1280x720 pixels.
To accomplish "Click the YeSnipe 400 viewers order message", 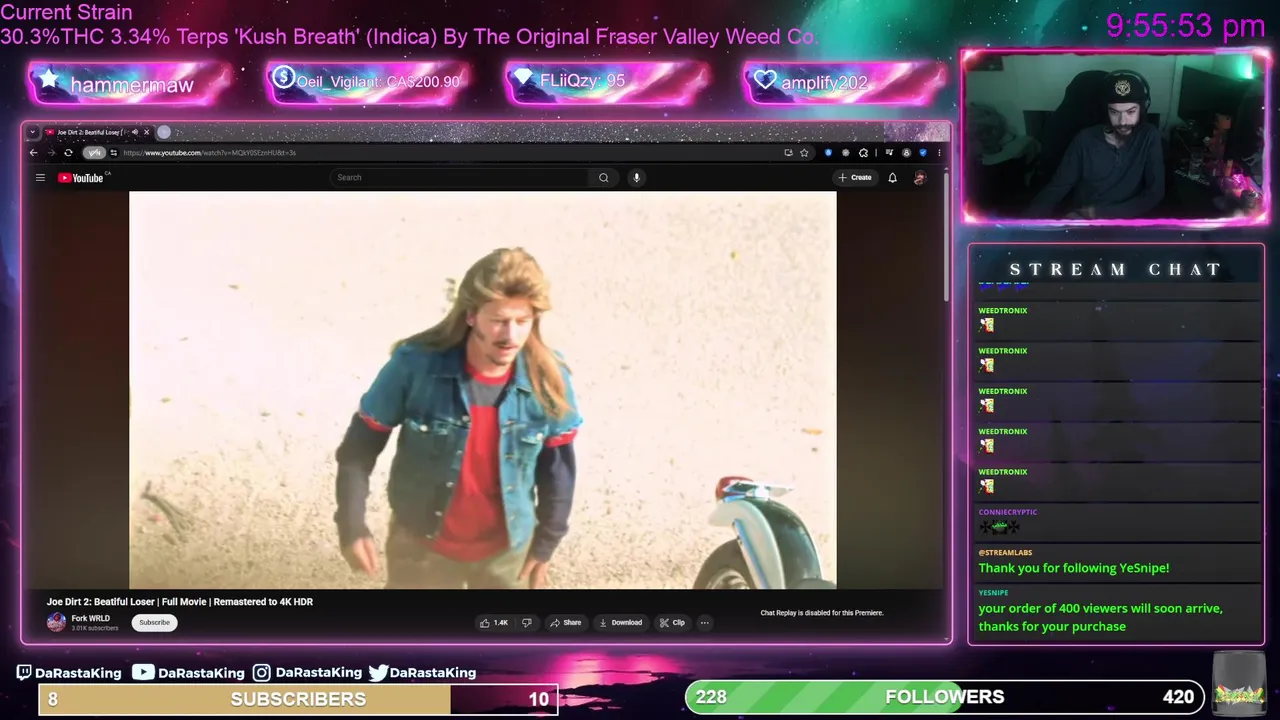I will pyautogui.click(x=1100, y=617).
